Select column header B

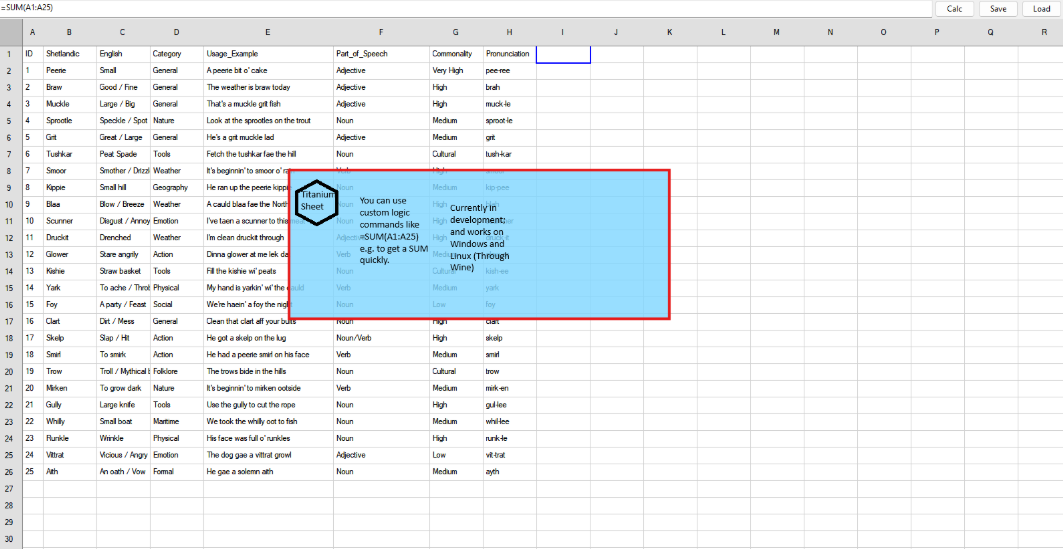tap(69, 32)
